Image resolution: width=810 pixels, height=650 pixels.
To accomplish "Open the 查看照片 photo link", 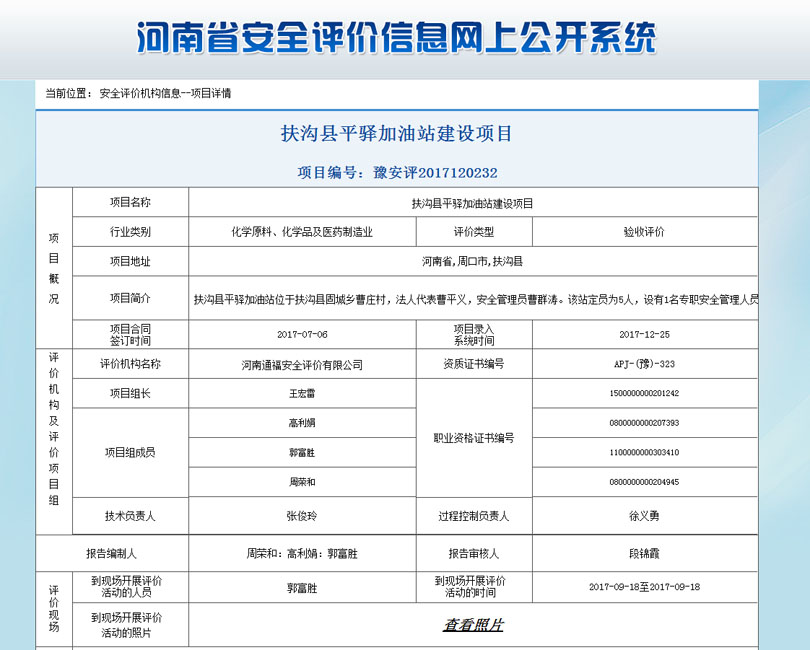I will tap(473, 625).
